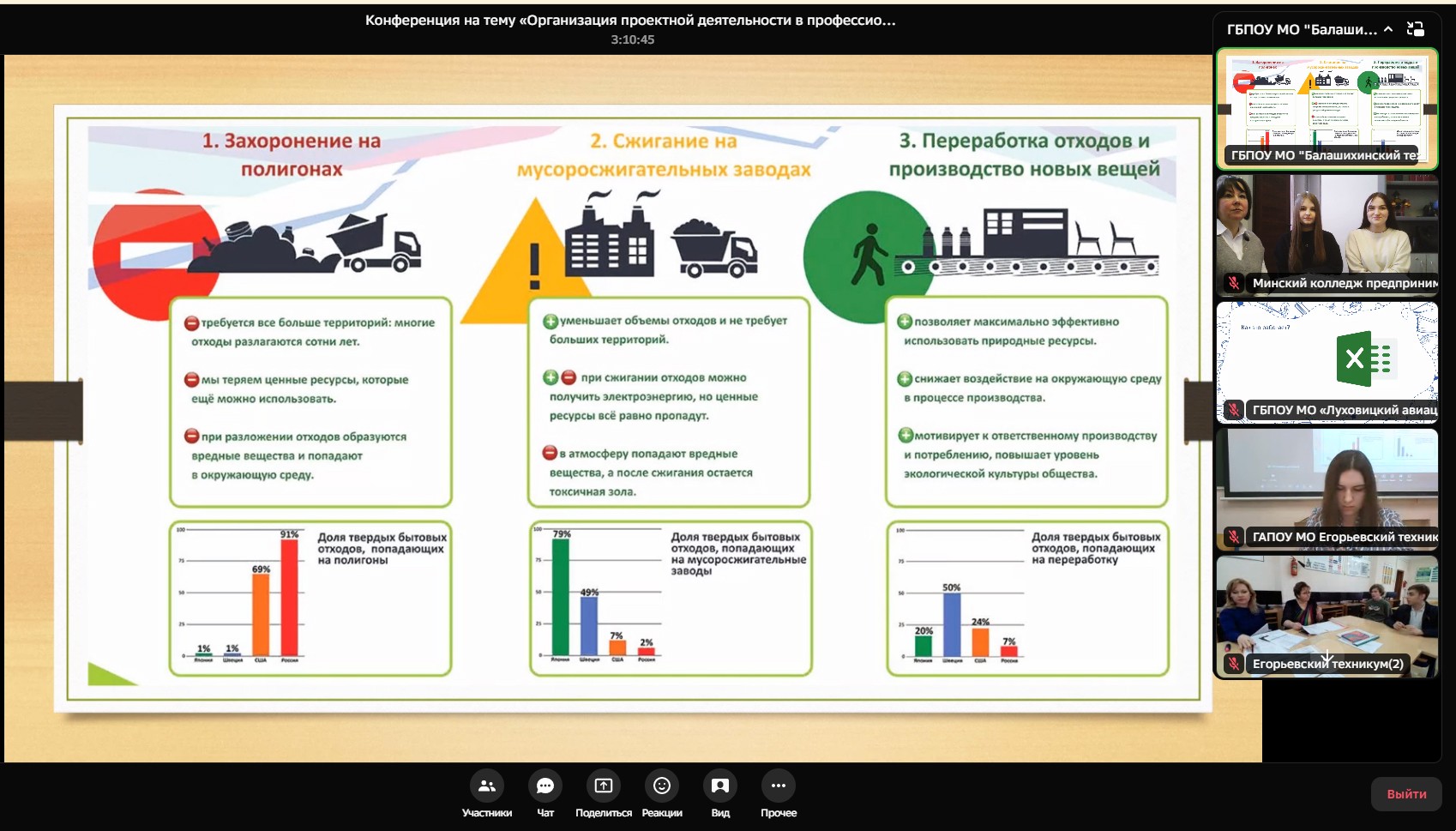Viewport: 1456px width, 831px height.
Task: Change layout using the Вид icon
Action: (720, 786)
